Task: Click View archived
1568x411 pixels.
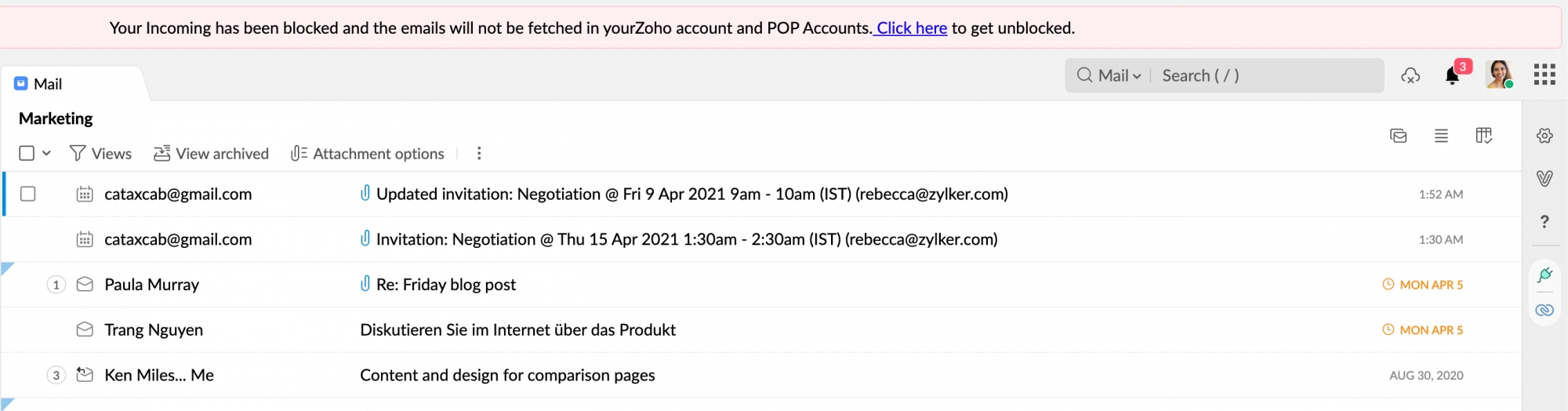Action: pyautogui.click(x=211, y=154)
